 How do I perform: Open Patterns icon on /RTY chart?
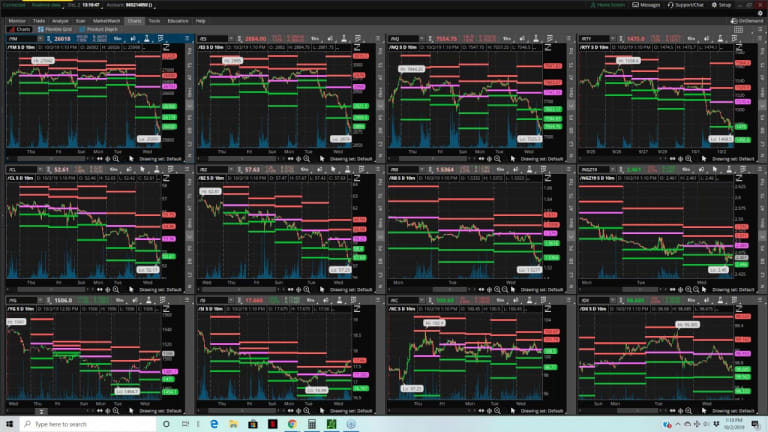tap(734, 39)
